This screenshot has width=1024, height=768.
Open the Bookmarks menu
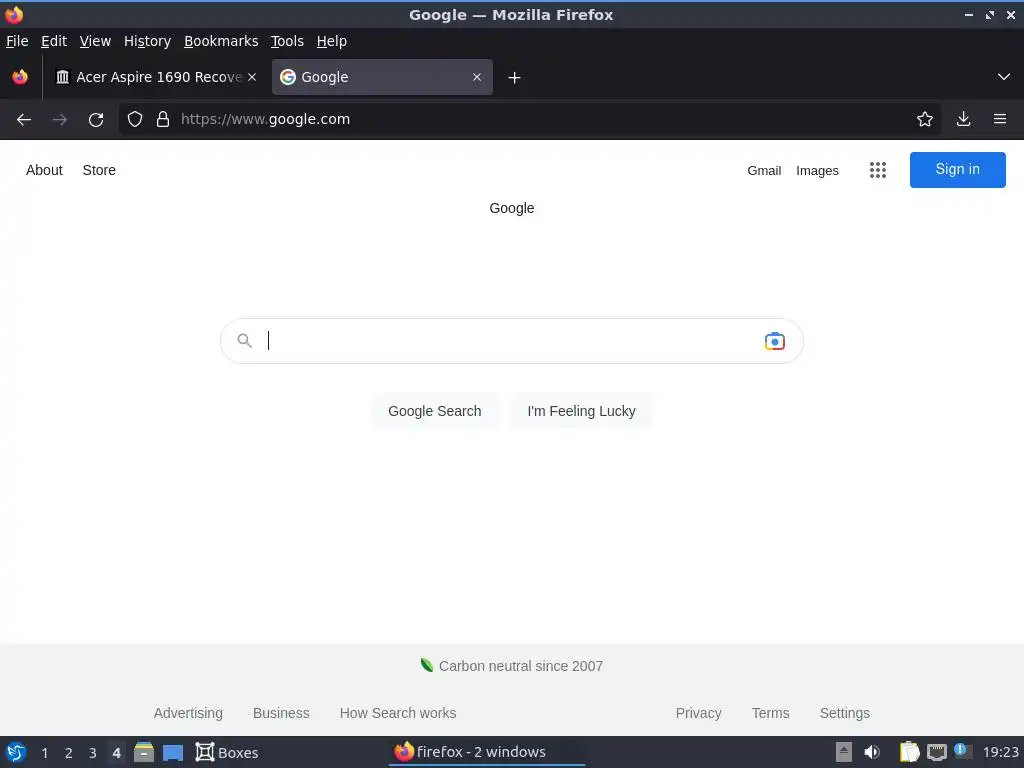pyautogui.click(x=221, y=41)
